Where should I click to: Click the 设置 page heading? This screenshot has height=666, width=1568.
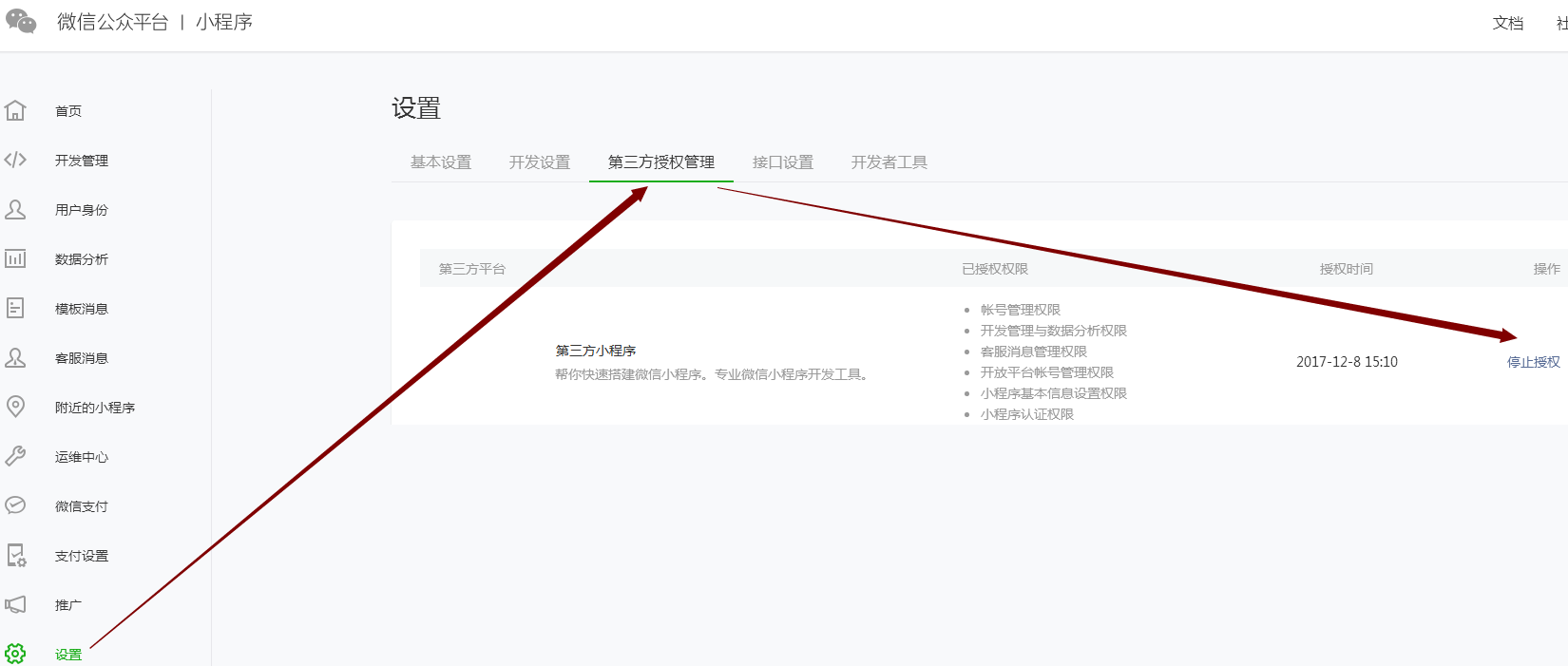(x=416, y=108)
